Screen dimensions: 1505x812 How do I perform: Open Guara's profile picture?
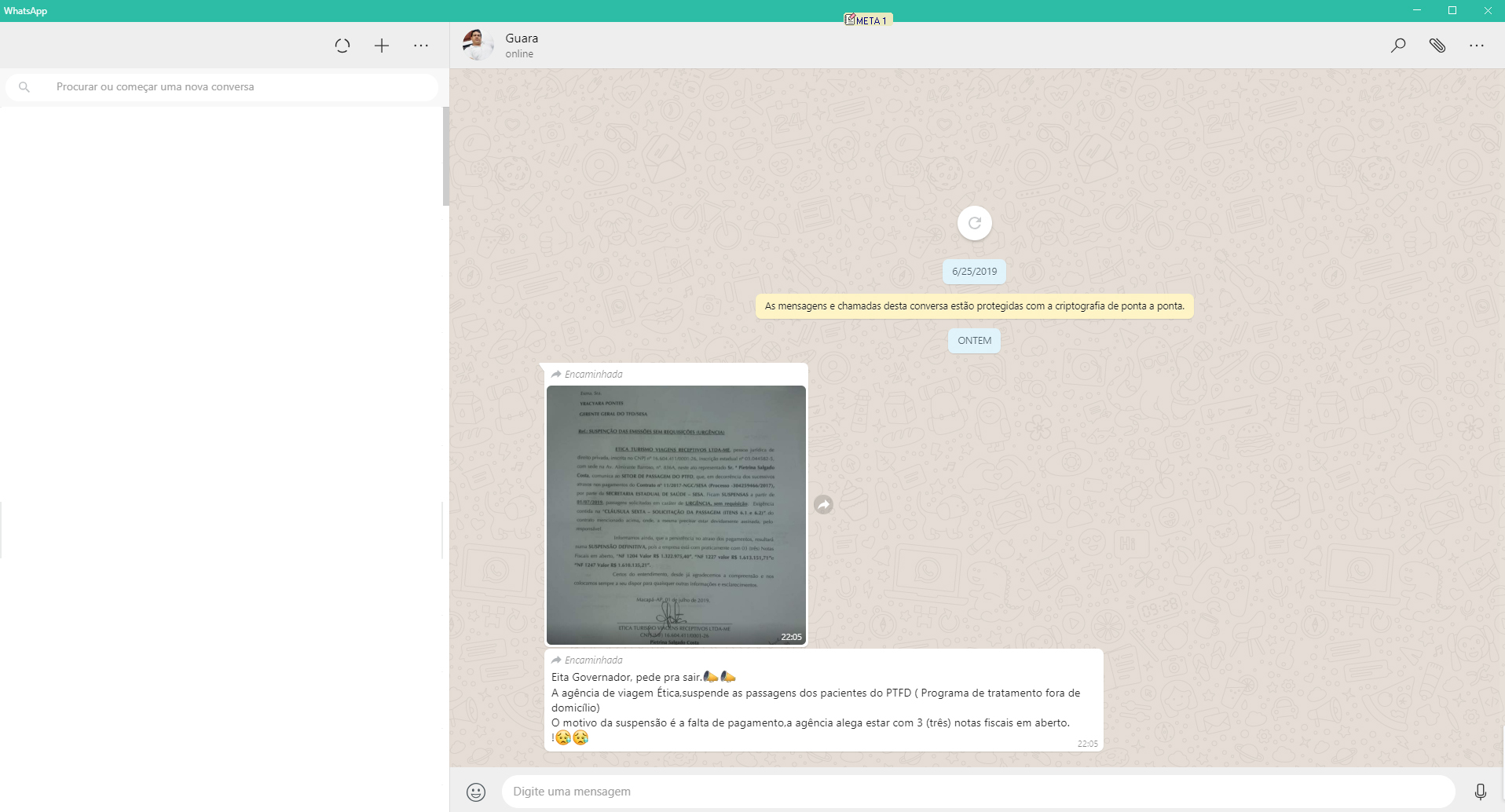[477, 46]
